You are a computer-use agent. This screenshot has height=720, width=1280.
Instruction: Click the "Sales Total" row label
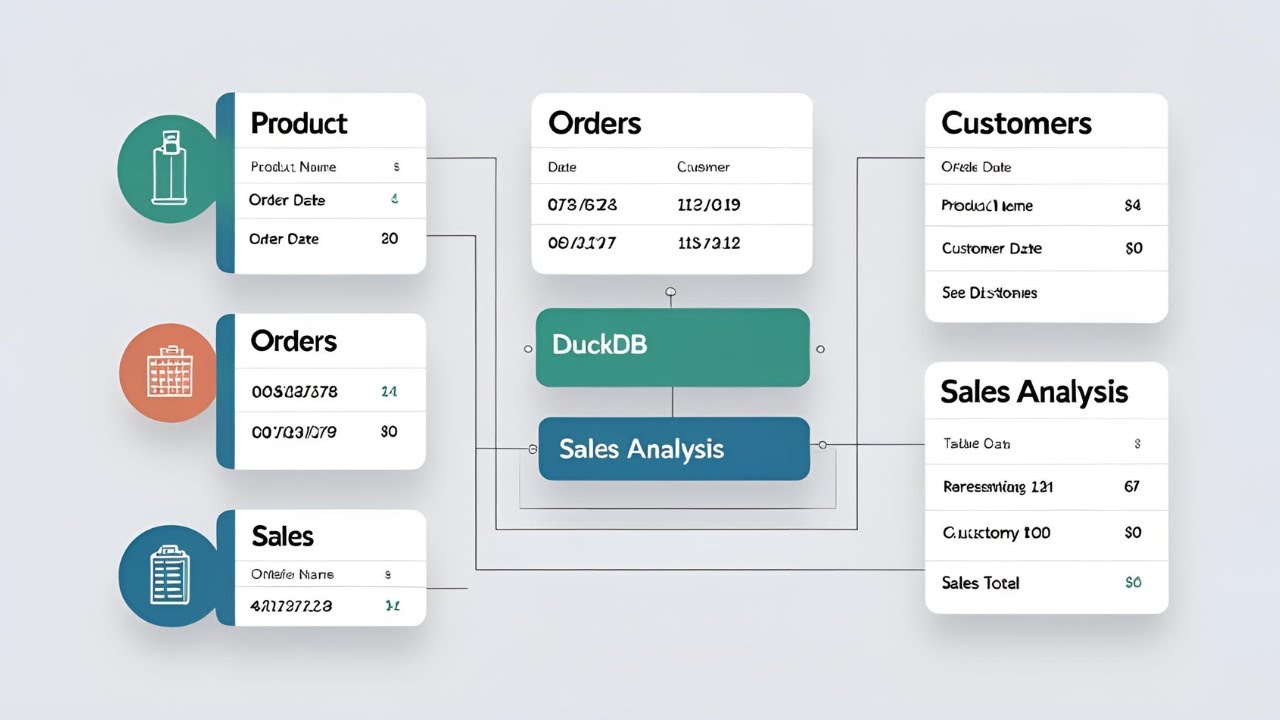(x=981, y=583)
